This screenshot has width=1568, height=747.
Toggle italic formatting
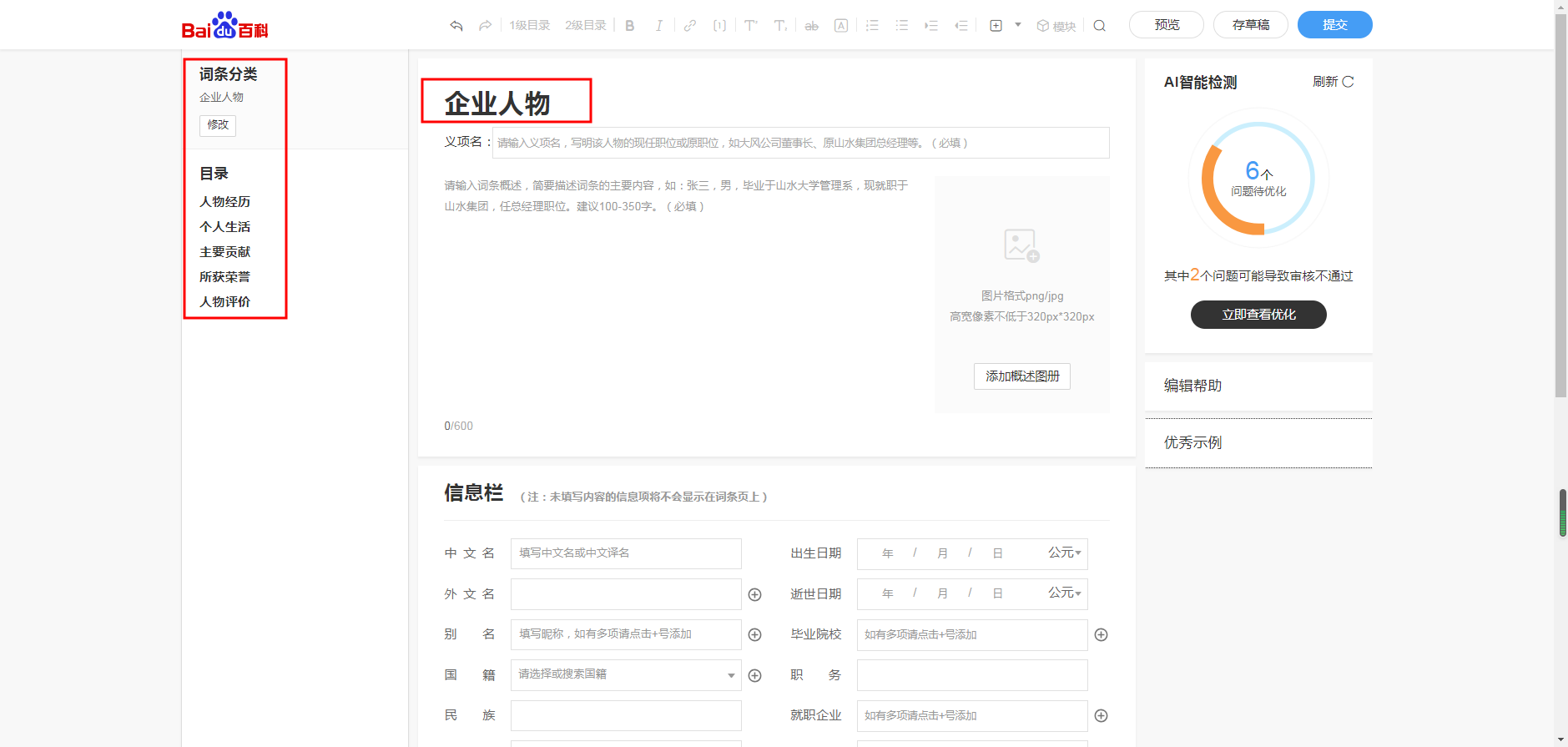(x=659, y=26)
